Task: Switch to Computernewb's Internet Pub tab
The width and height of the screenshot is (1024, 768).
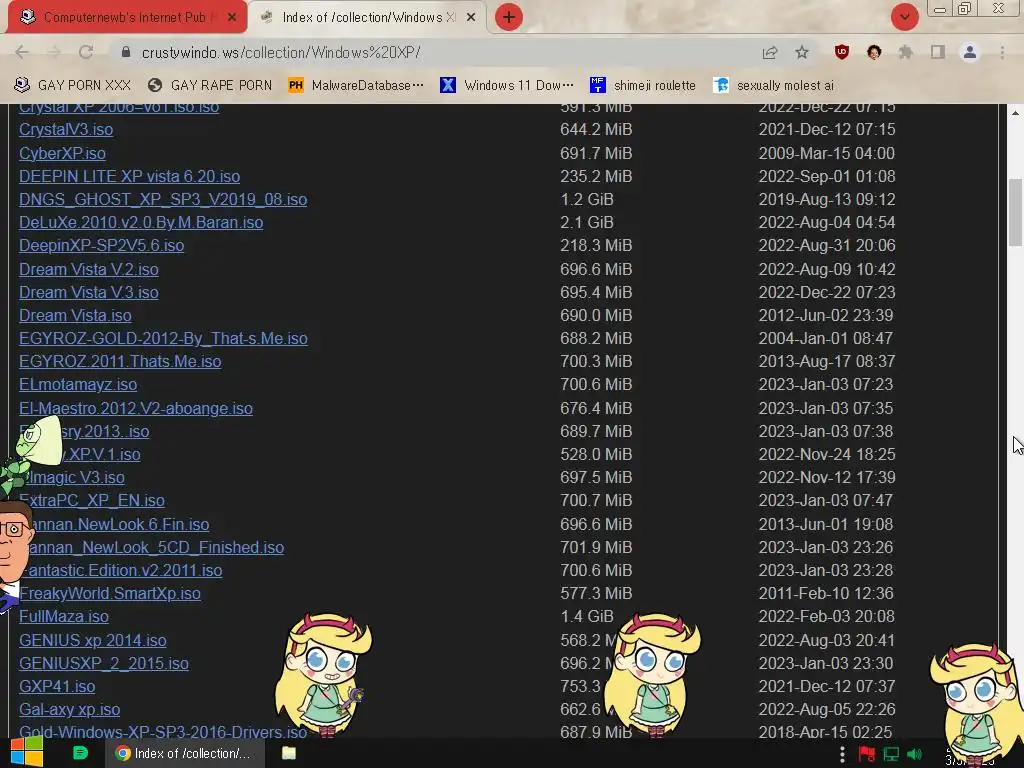Action: pos(124,17)
